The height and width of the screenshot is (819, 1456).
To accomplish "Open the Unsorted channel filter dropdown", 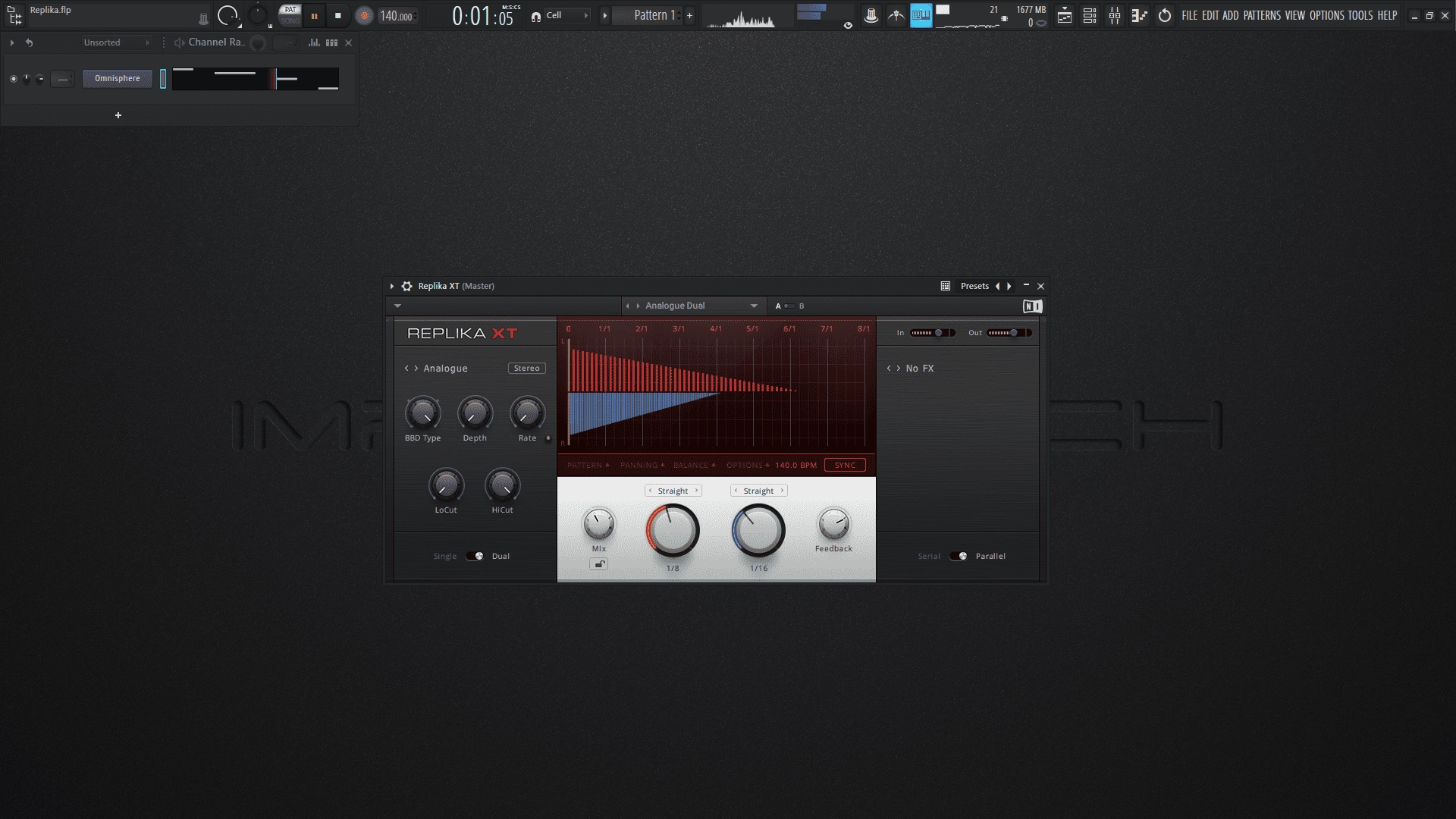I will pyautogui.click(x=117, y=42).
